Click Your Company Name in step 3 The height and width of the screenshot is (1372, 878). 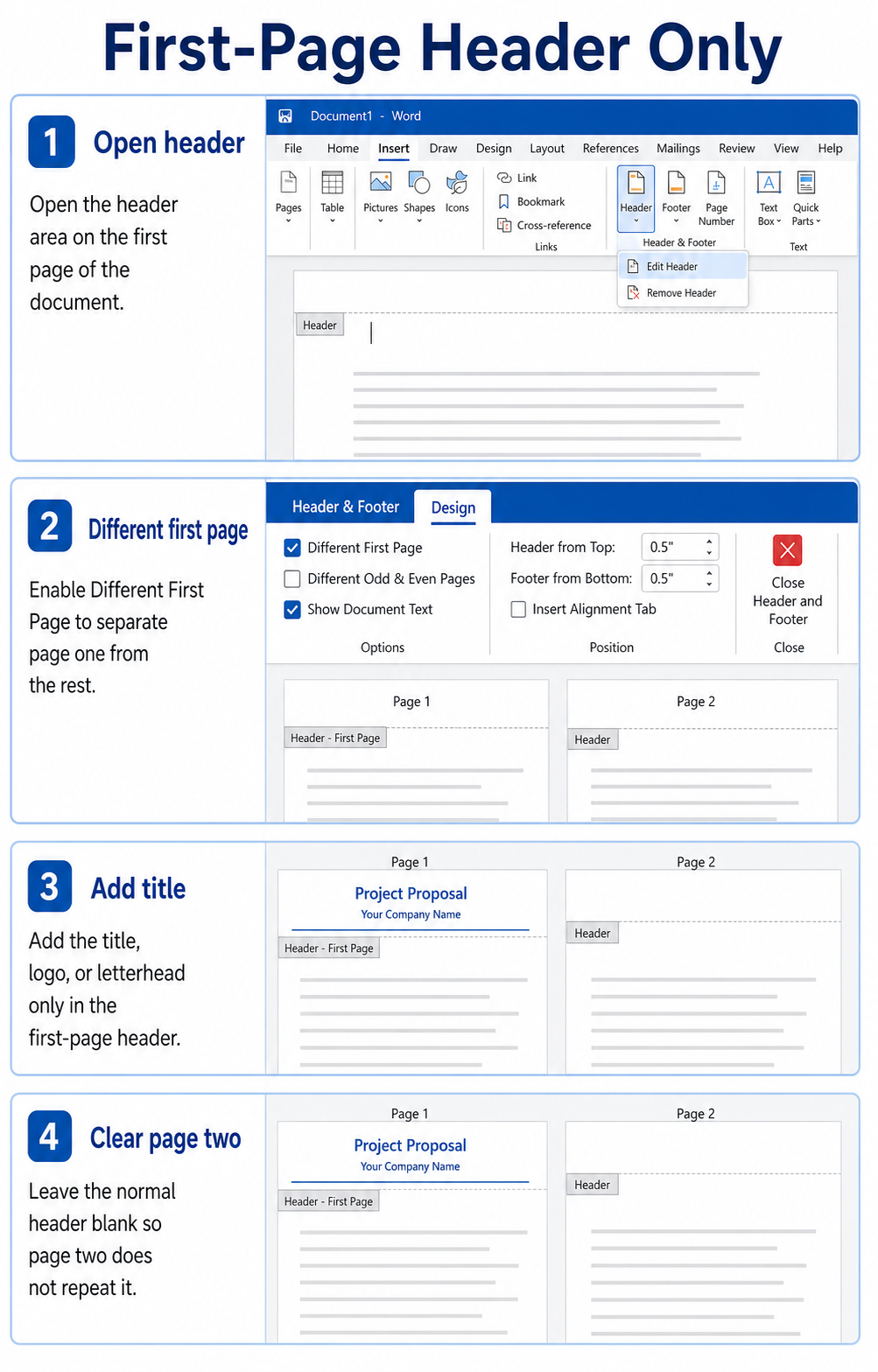click(411, 915)
